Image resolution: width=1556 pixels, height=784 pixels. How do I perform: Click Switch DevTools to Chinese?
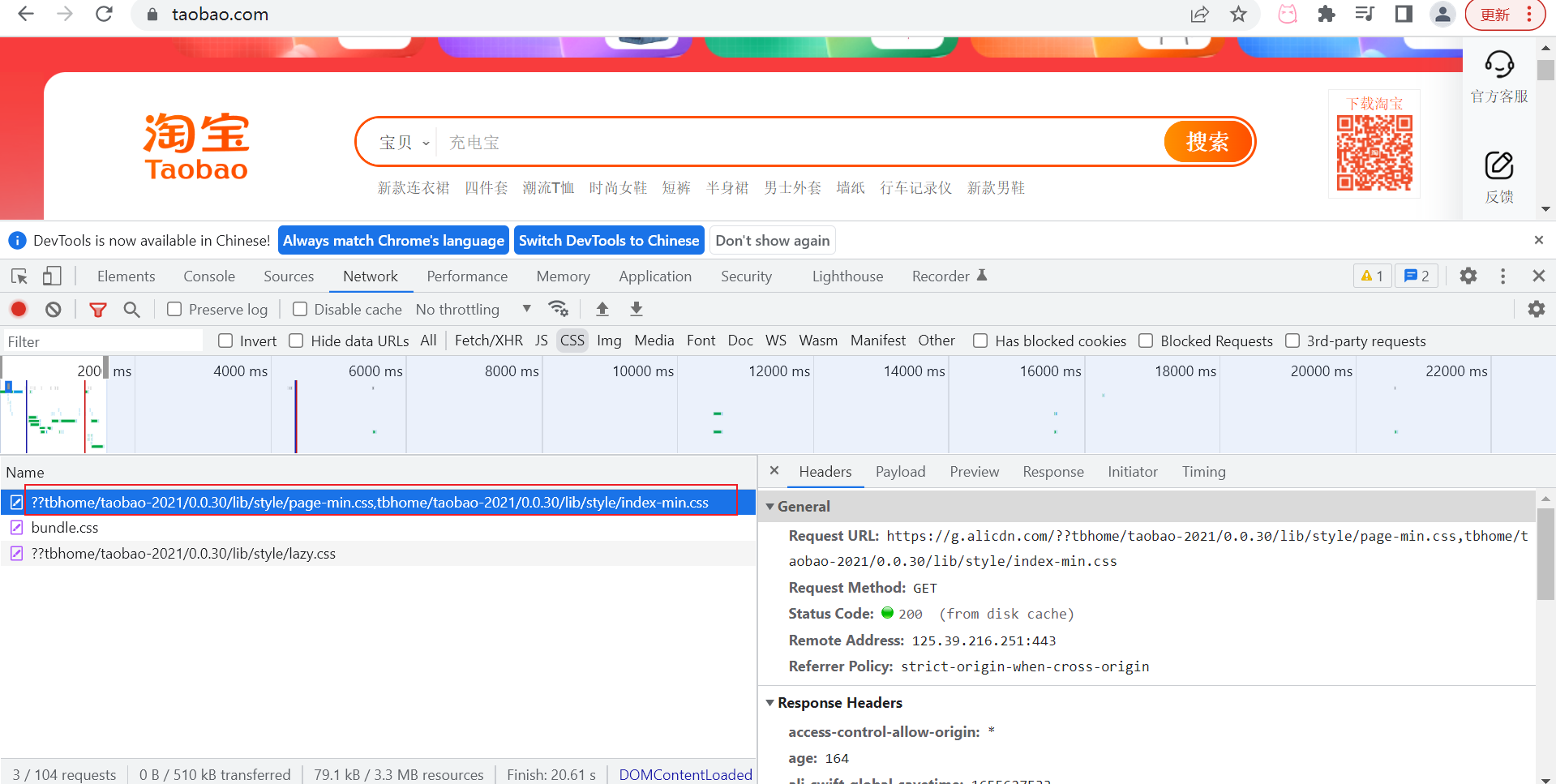(609, 240)
